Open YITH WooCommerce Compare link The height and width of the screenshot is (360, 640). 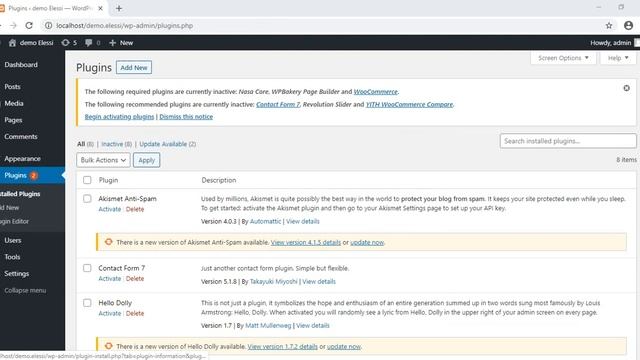click(x=409, y=104)
